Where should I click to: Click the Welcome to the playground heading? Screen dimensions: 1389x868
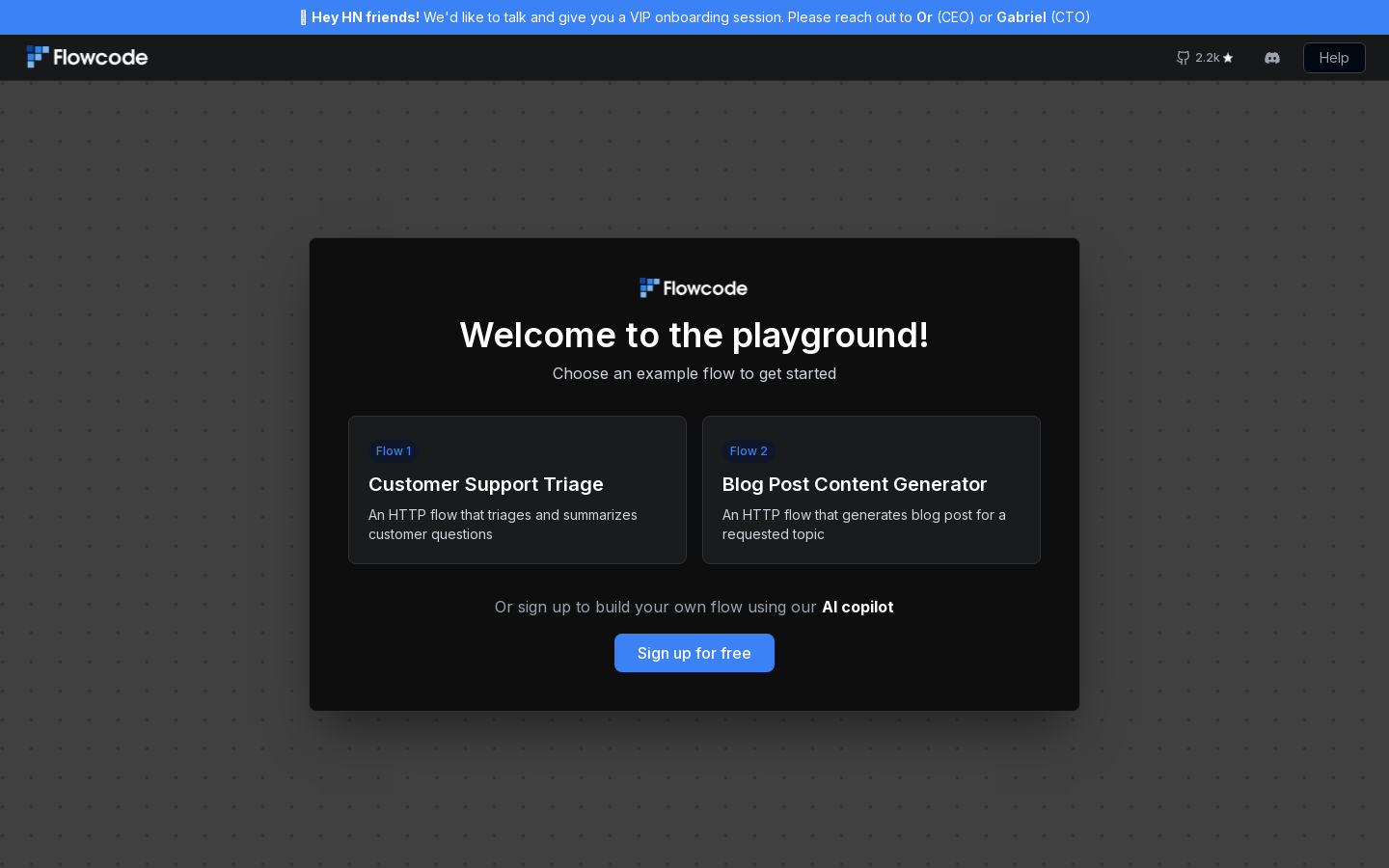(x=694, y=335)
